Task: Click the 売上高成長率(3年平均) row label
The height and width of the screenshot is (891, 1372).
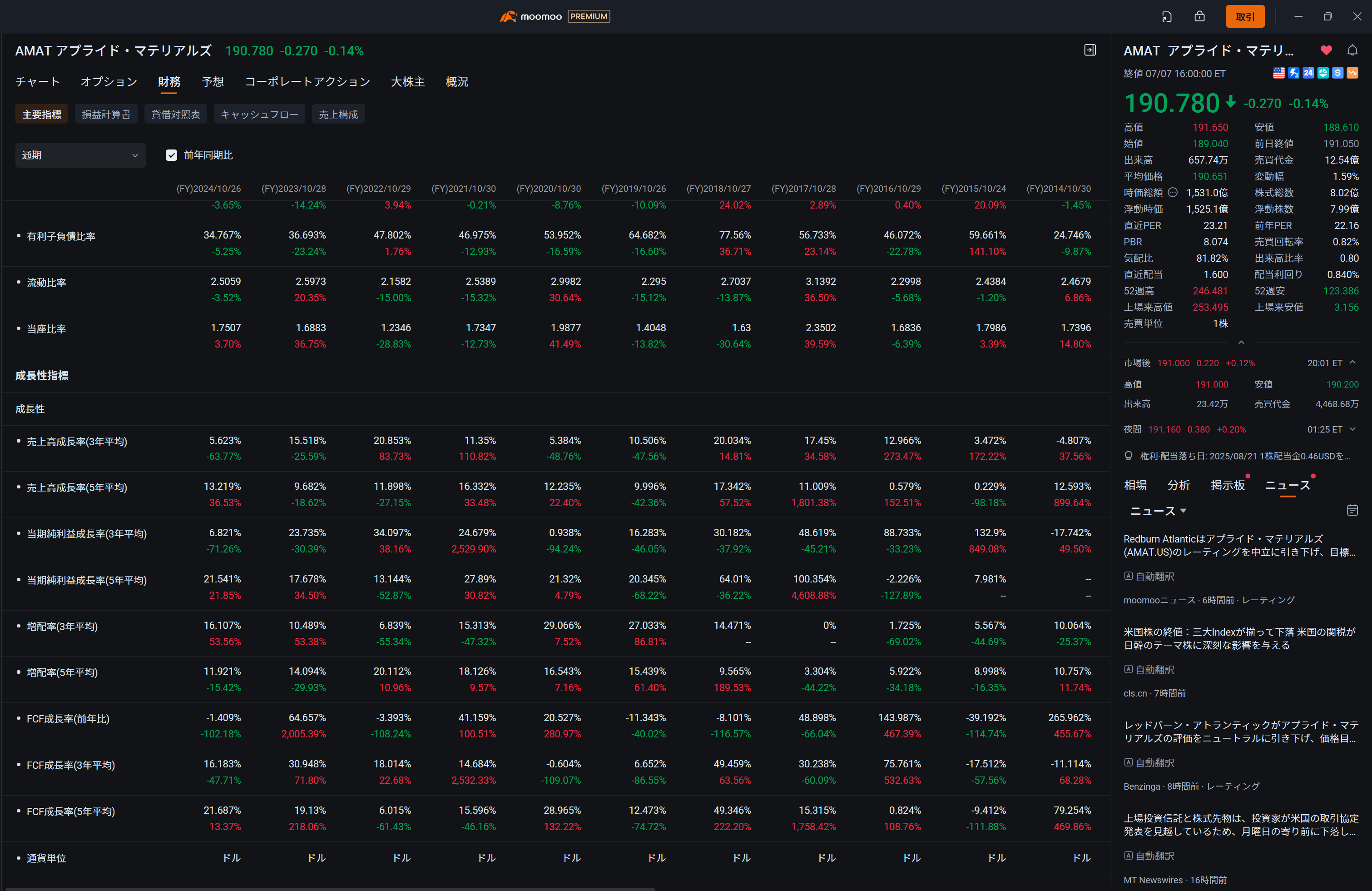Action: [x=77, y=442]
